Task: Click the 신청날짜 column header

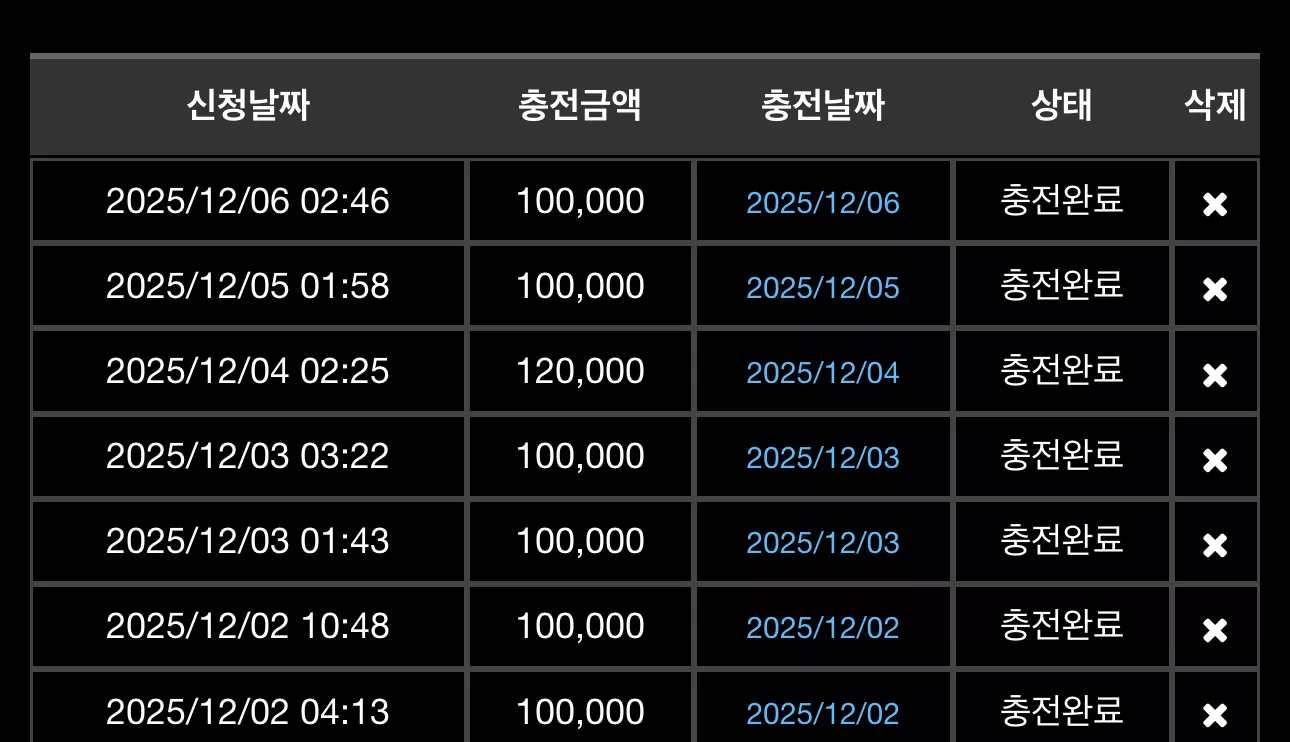Action: tap(248, 105)
